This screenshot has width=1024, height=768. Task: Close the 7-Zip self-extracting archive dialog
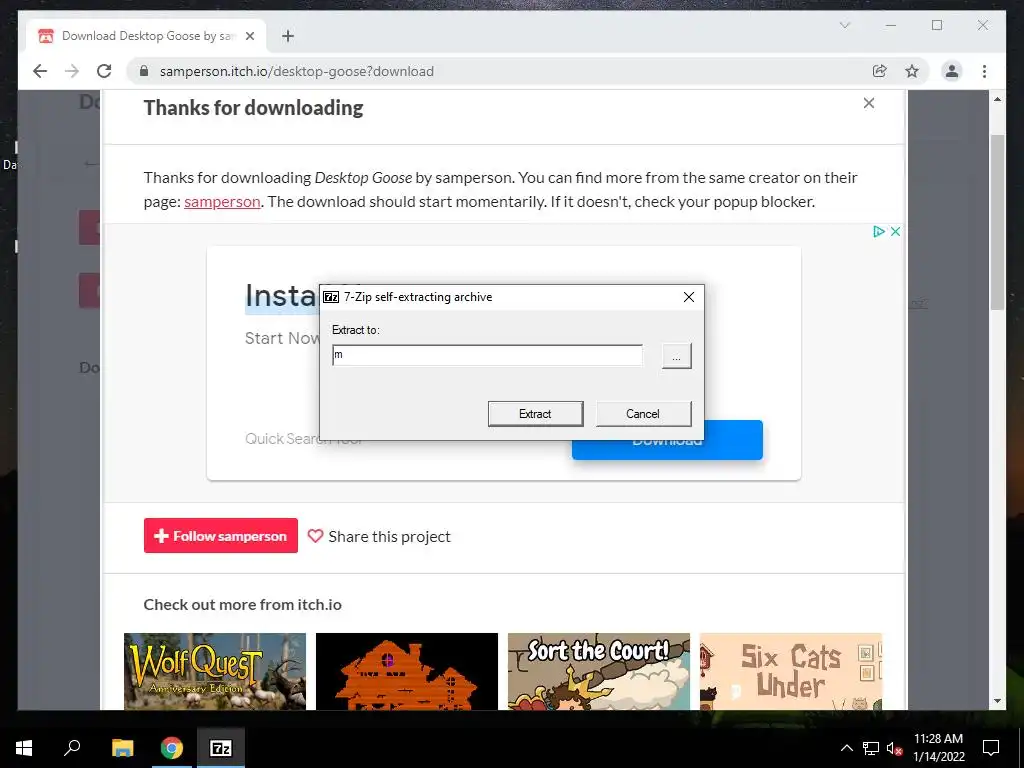688,297
